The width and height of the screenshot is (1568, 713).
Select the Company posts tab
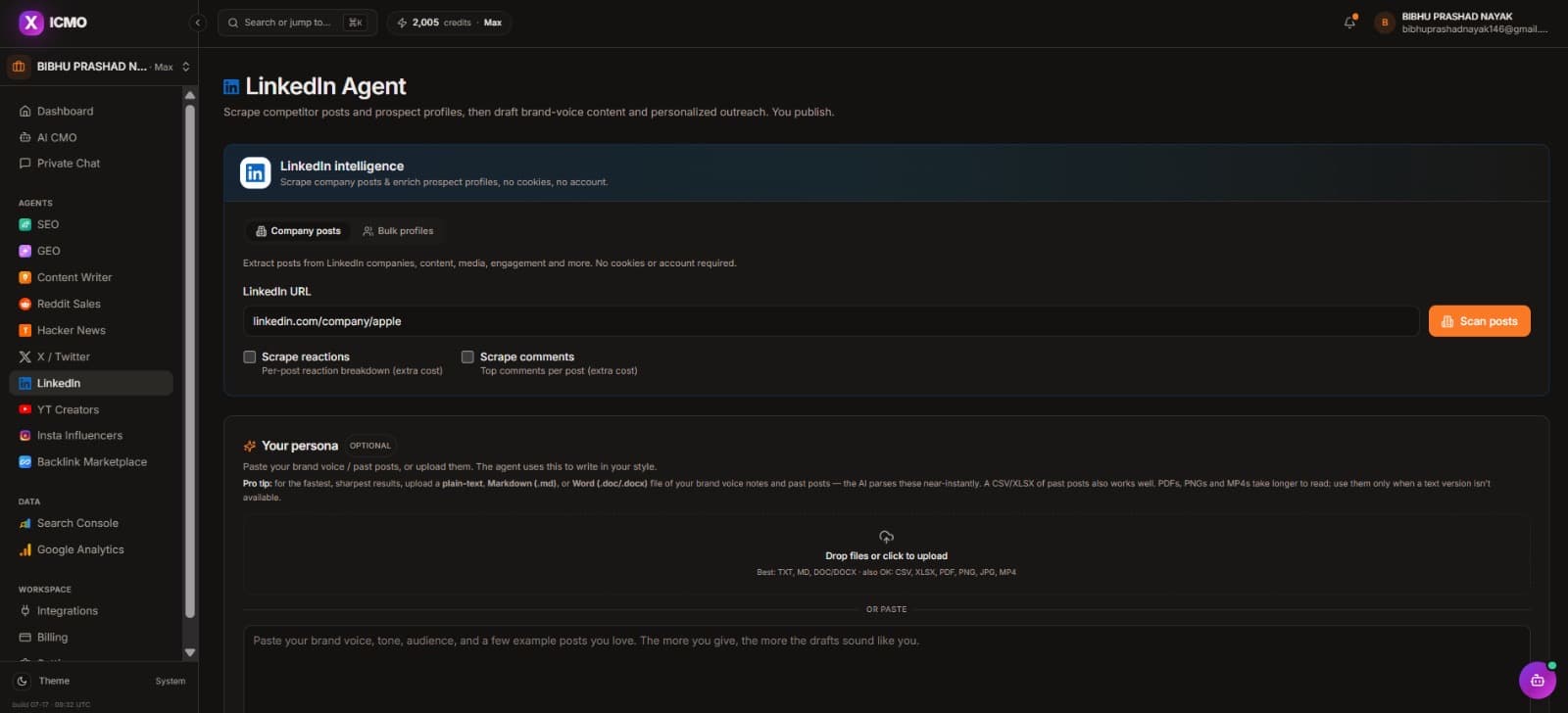point(298,231)
